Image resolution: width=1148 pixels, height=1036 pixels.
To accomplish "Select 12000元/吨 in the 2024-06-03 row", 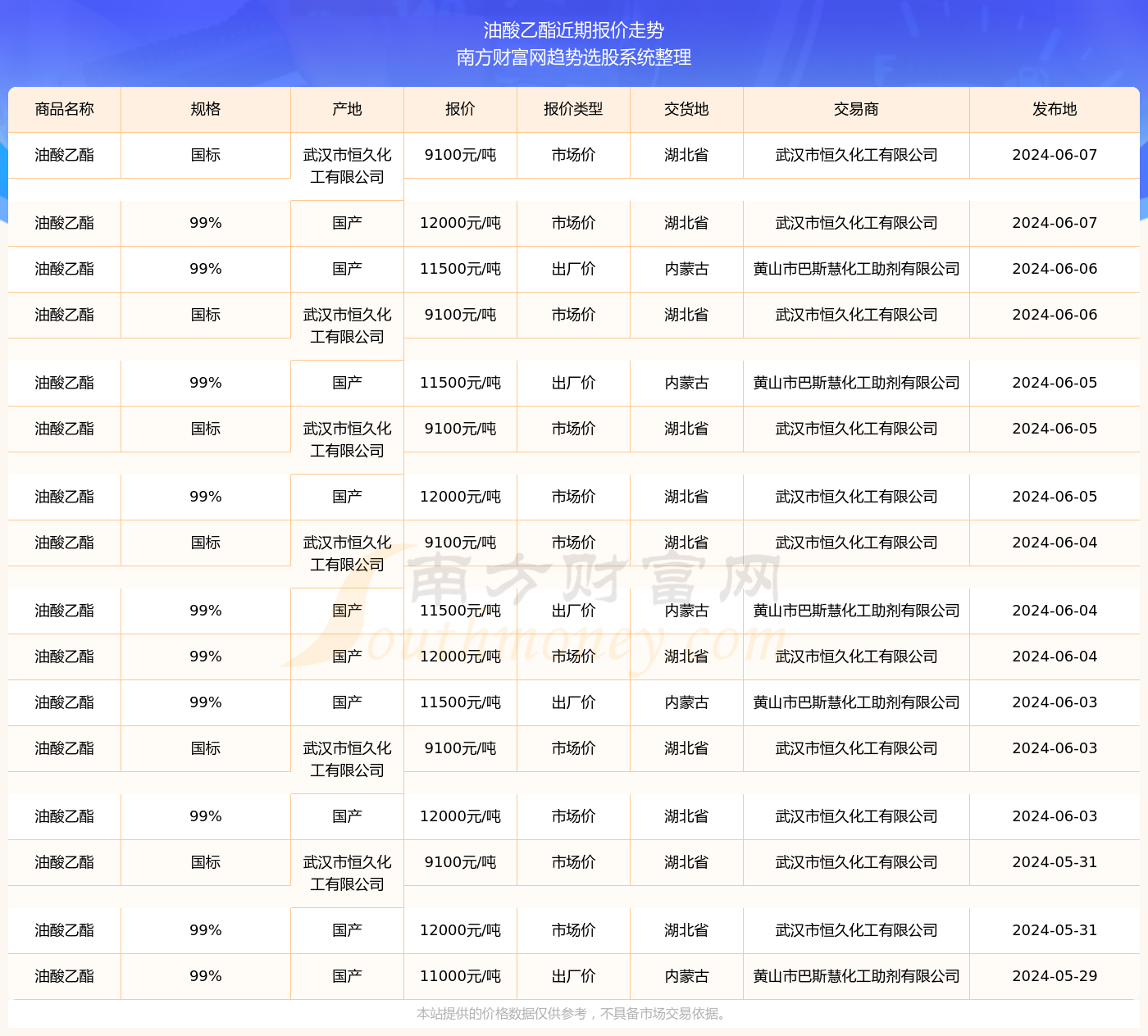I will (x=460, y=816).
